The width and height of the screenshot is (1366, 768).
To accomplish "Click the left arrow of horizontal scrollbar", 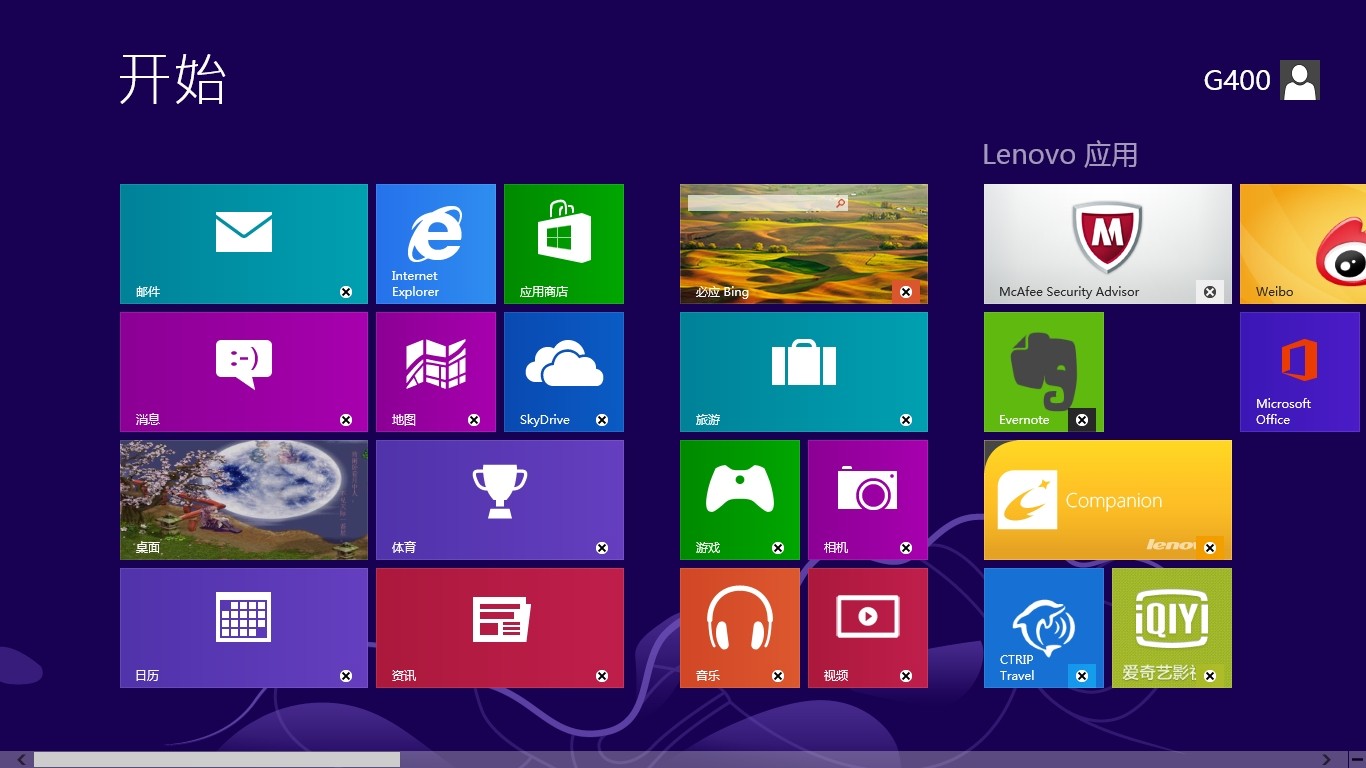I will [x=21, y=760].
